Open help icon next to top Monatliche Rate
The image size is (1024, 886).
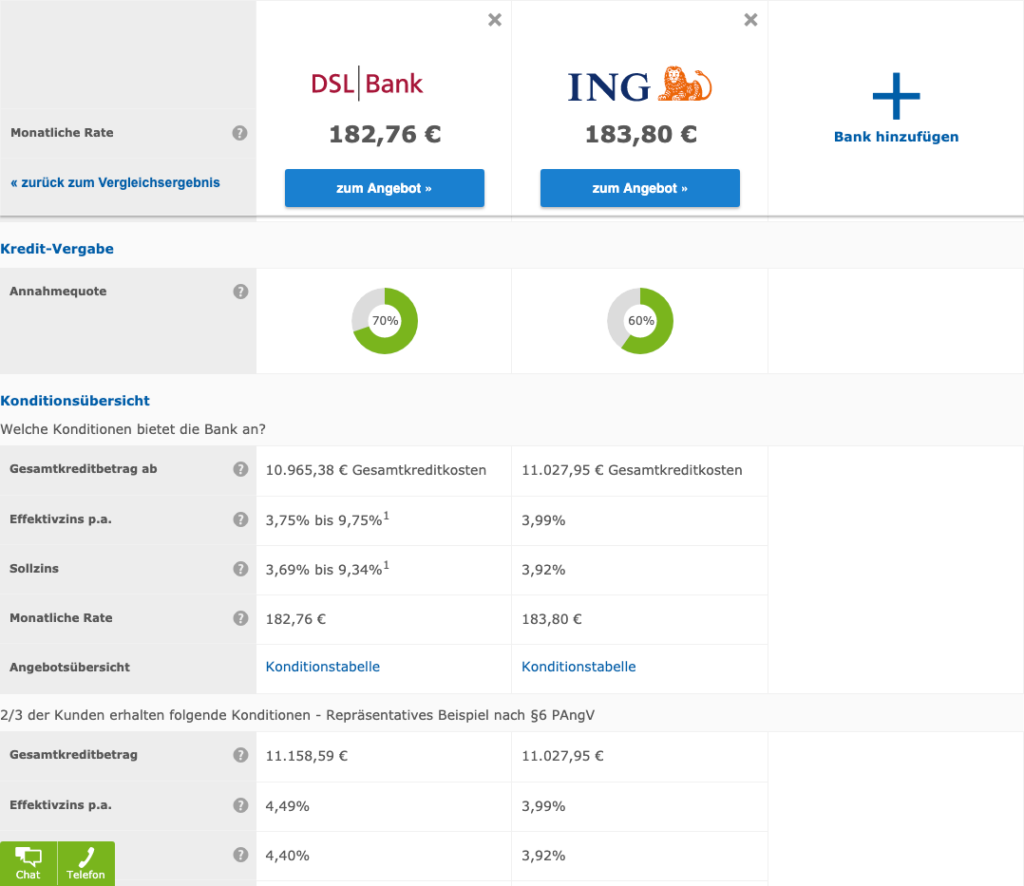click(x=240, y=133)
